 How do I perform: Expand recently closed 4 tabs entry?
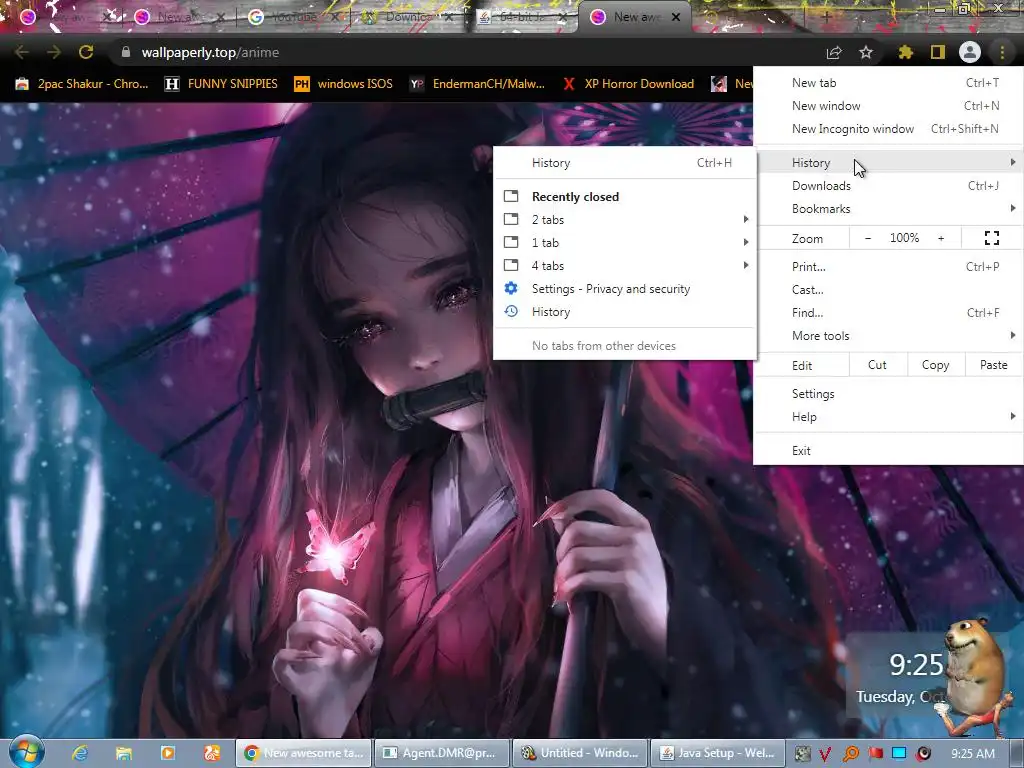pyautogui.click(x=625, y=266)
